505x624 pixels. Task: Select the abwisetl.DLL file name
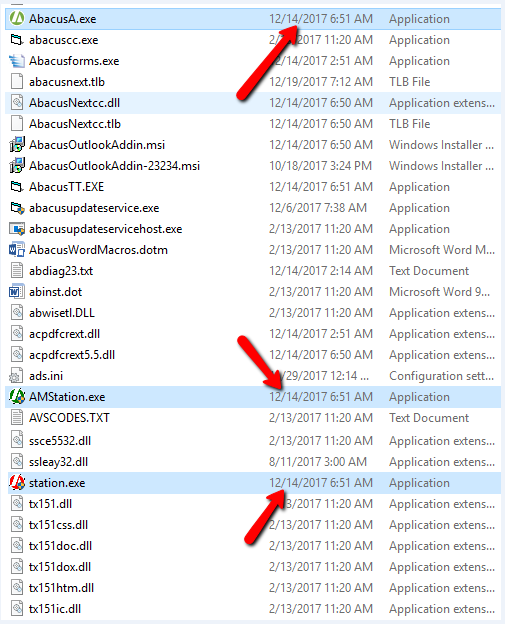[62, 313]
